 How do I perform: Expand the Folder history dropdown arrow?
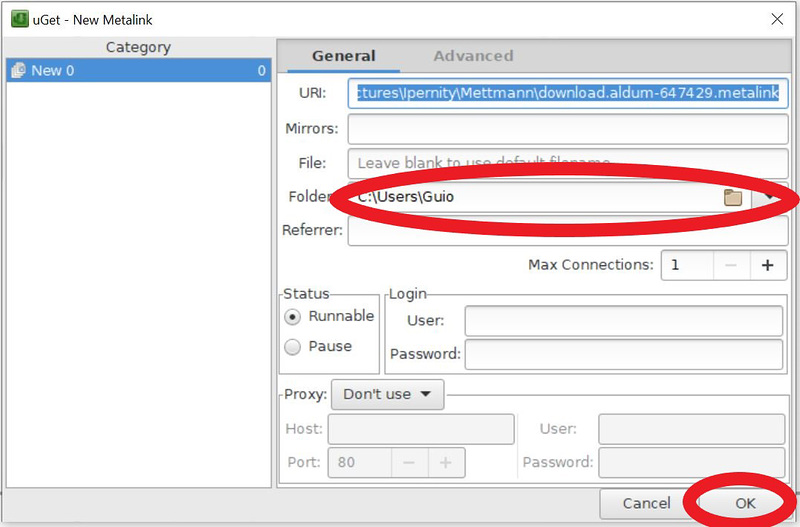click(x=769, y=197)
